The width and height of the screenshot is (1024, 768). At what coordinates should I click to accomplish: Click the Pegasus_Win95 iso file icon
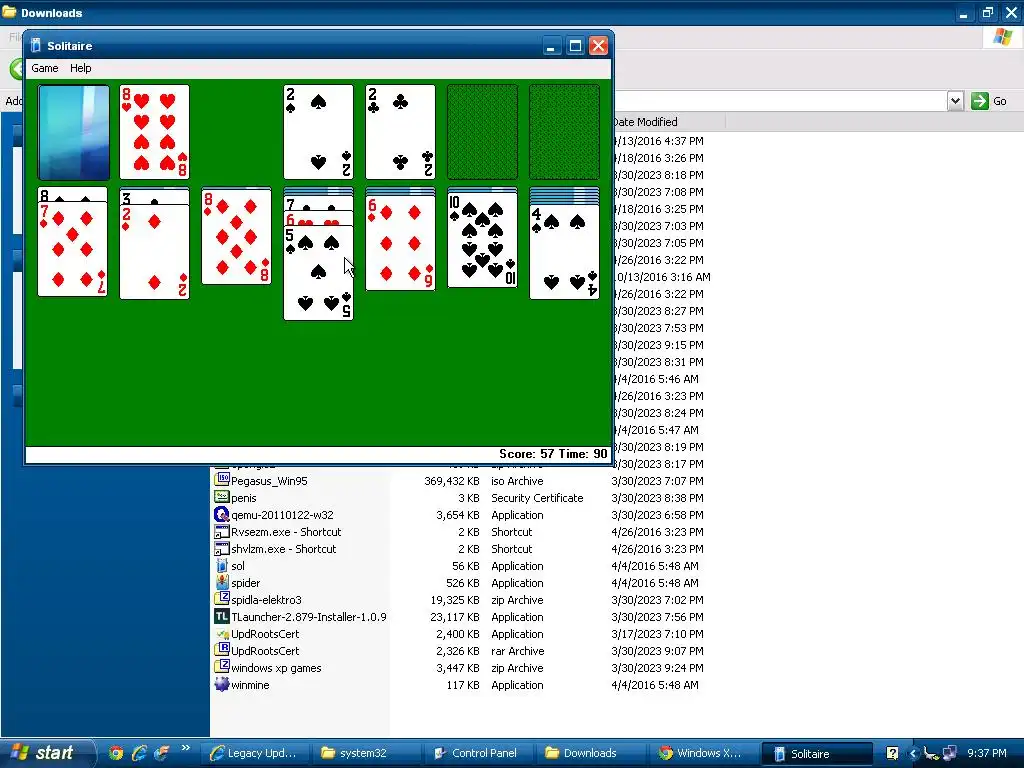click(x=222, y=480)
